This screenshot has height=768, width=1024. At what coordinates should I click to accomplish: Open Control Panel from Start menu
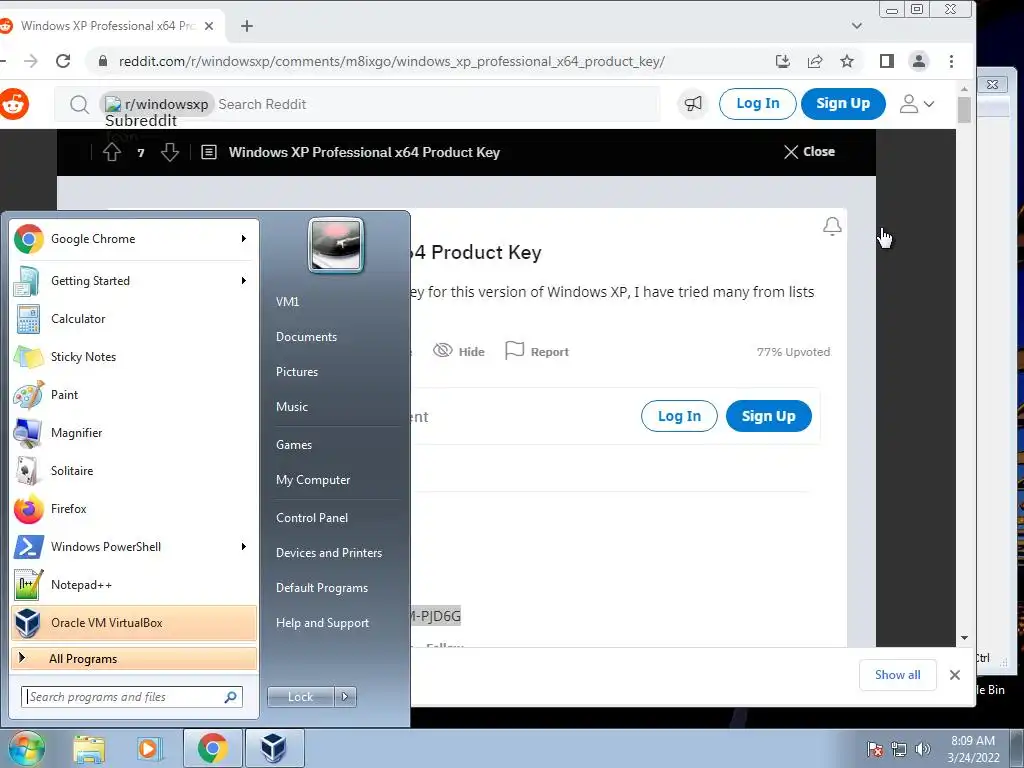click(312, 518)
